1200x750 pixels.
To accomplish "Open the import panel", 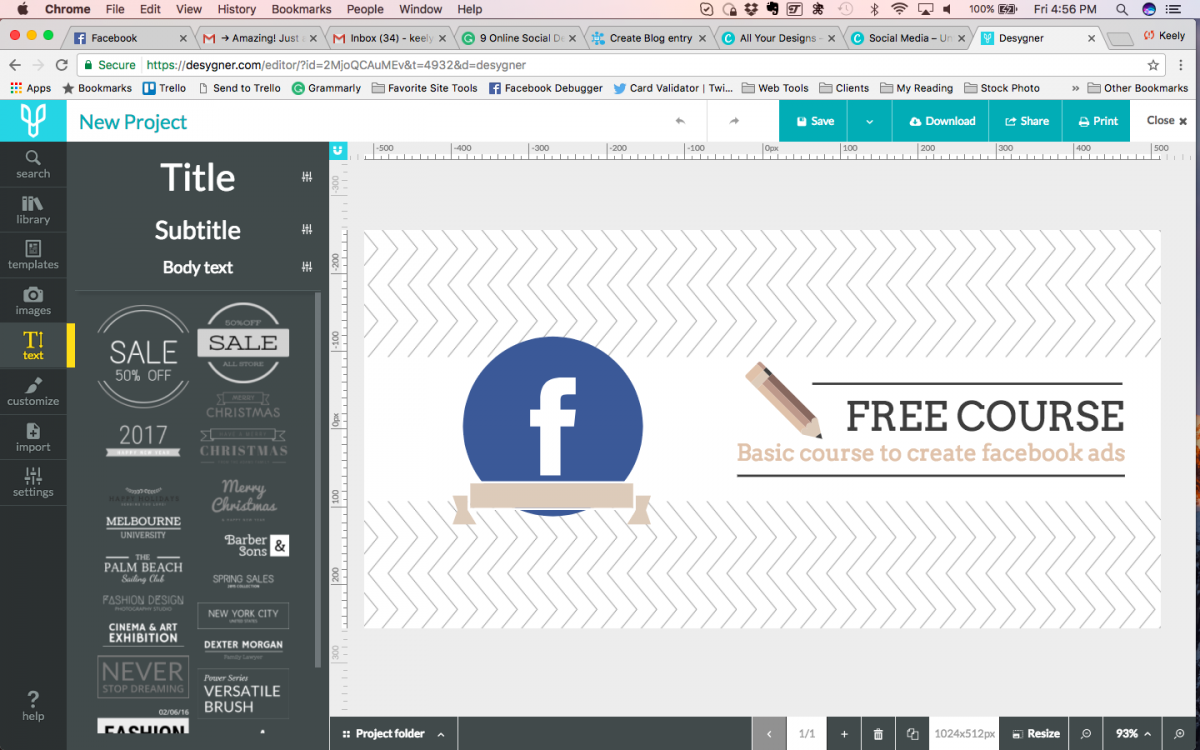I will click(x=33, y=437).
